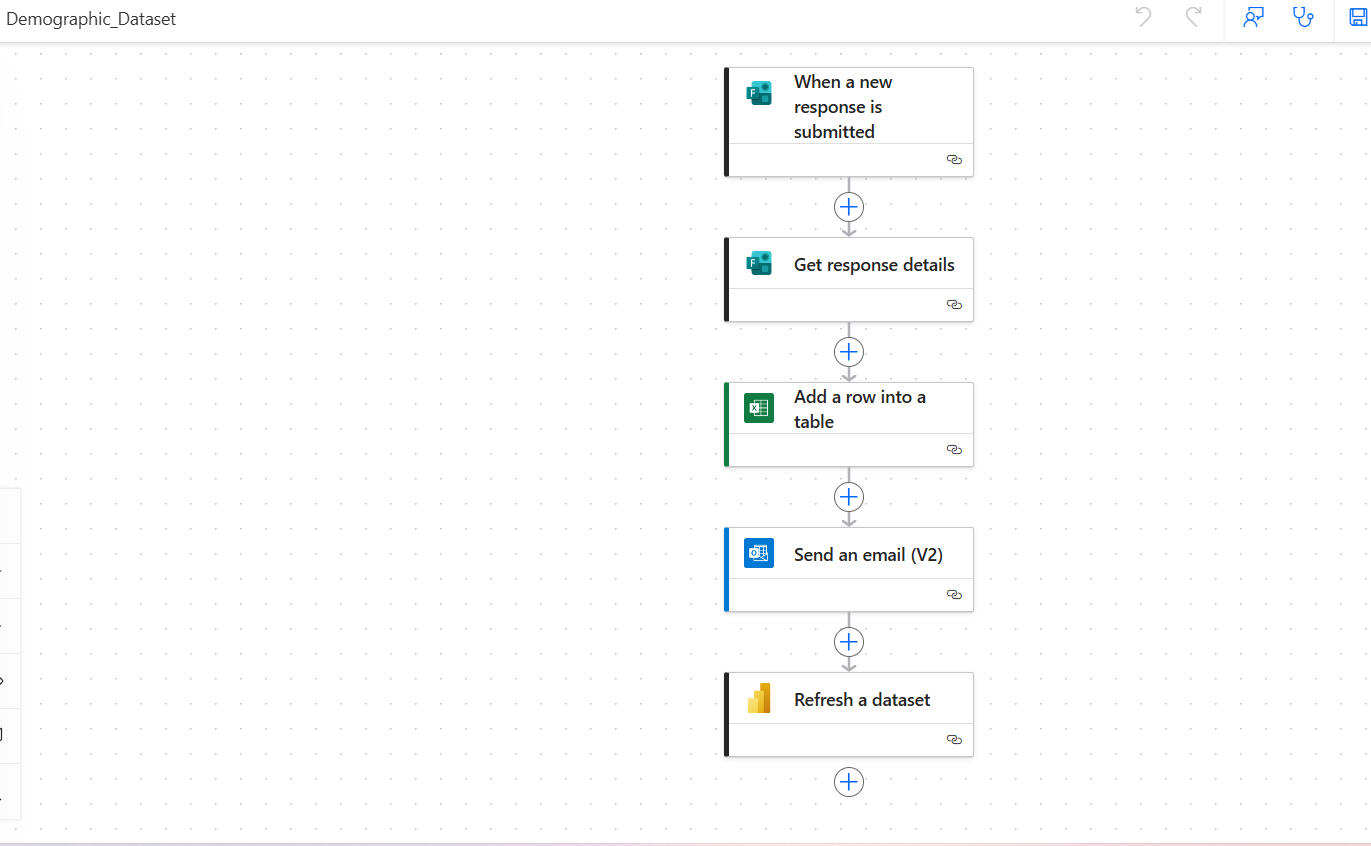Screen dimensions: 1371x846
Task: Select the Send an email (V2) title
Action: pyautogui.click(x=868, y=555)
